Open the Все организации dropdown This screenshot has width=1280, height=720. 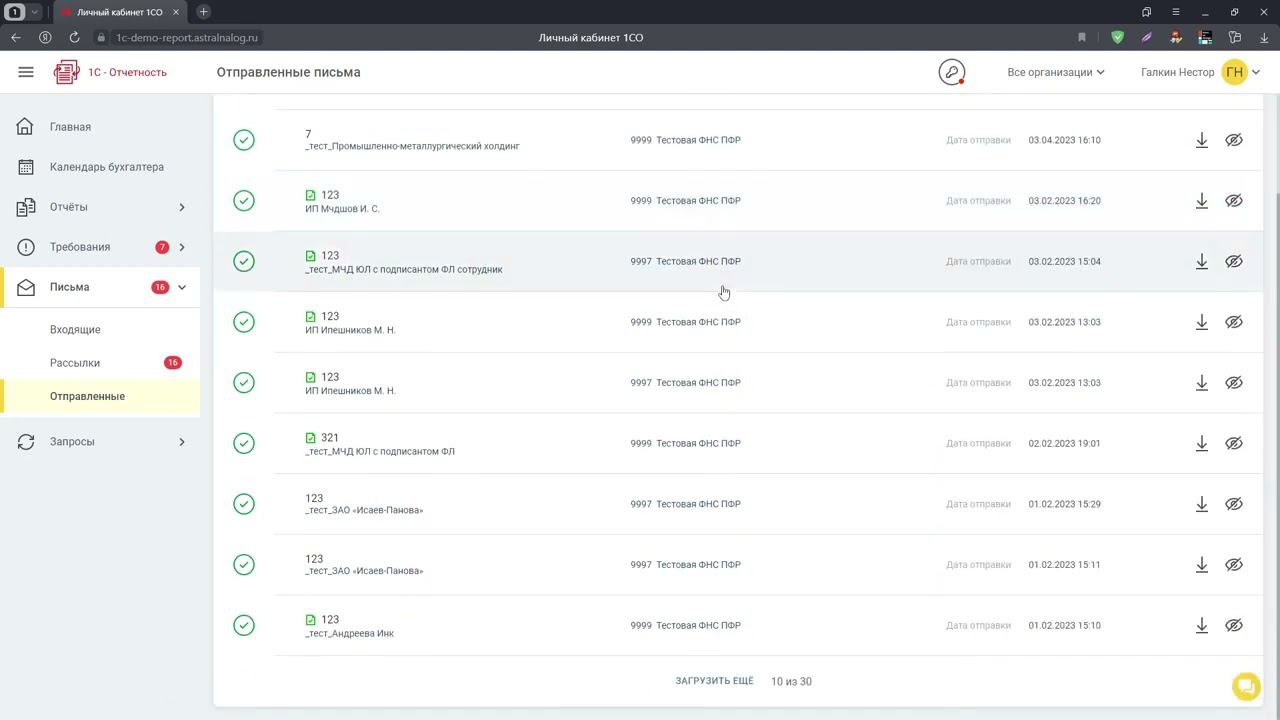click(x=1056, y=72)
